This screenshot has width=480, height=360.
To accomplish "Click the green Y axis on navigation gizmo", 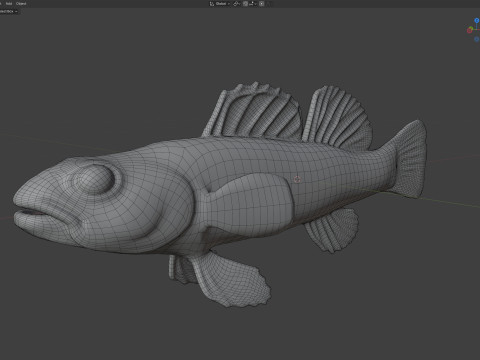I will (471, 28).
